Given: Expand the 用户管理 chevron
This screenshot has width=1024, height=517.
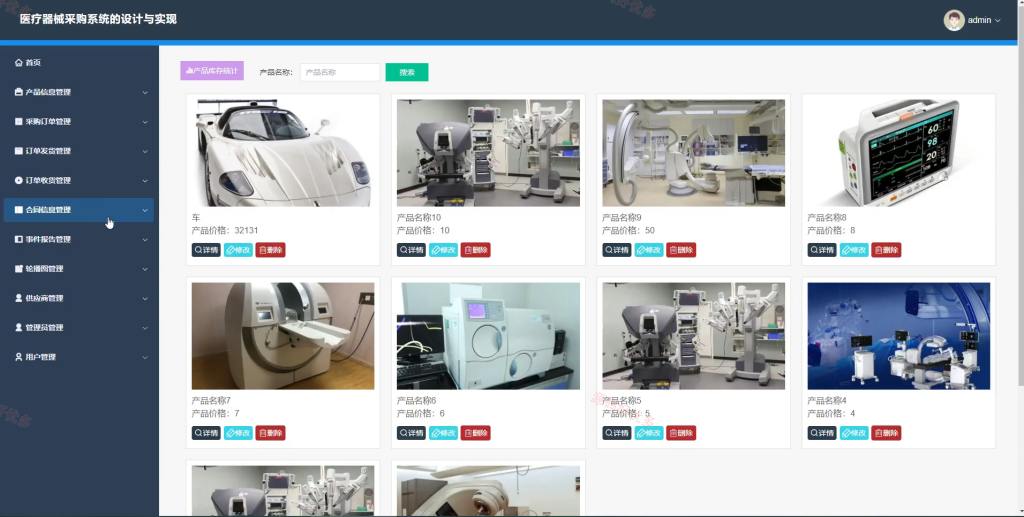Looking at the screenshot, I should pyautogui.click(x=145, y=358).
